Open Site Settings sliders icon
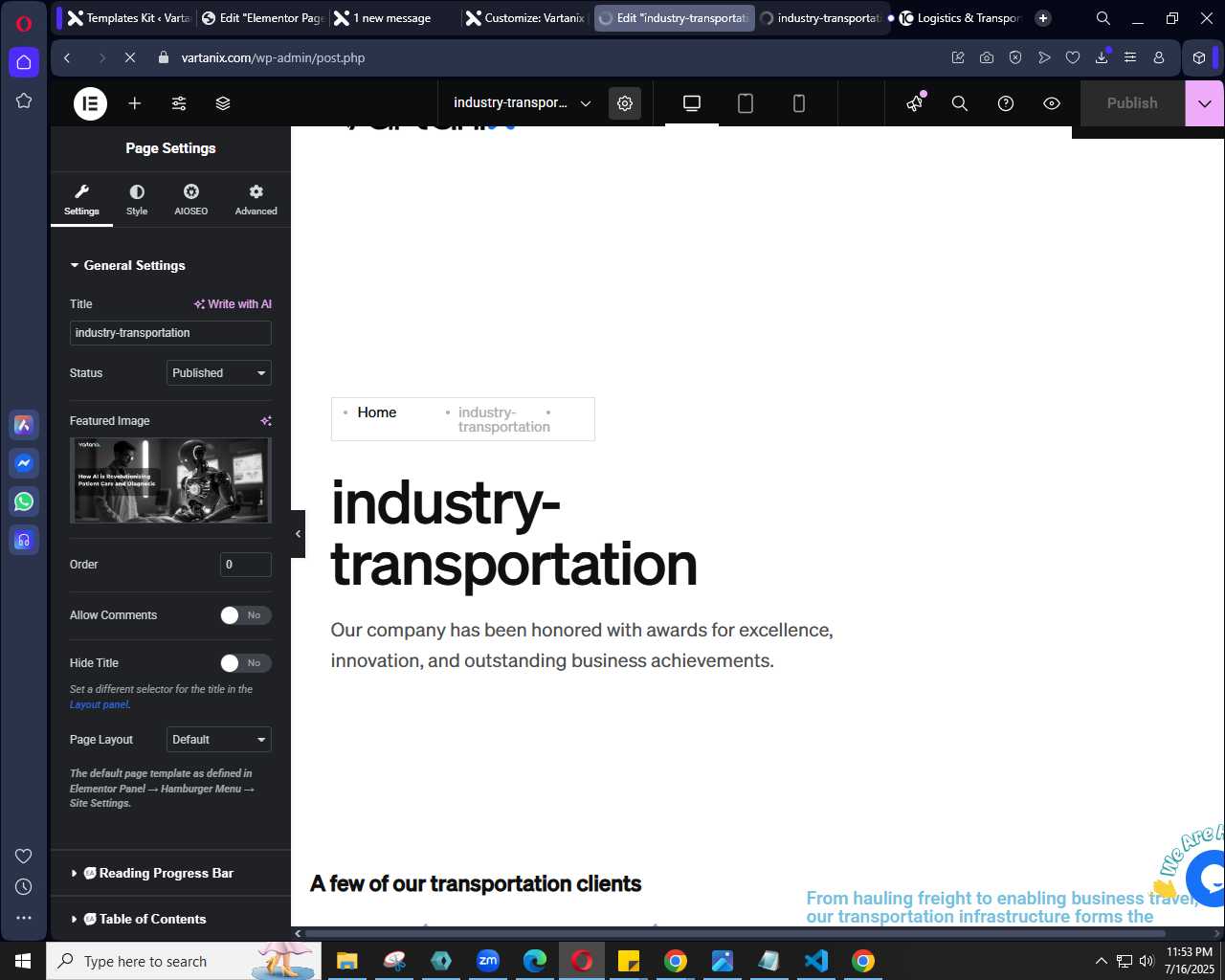The width and height of the screenshot is (1225, 980). (x=179, y=103)
